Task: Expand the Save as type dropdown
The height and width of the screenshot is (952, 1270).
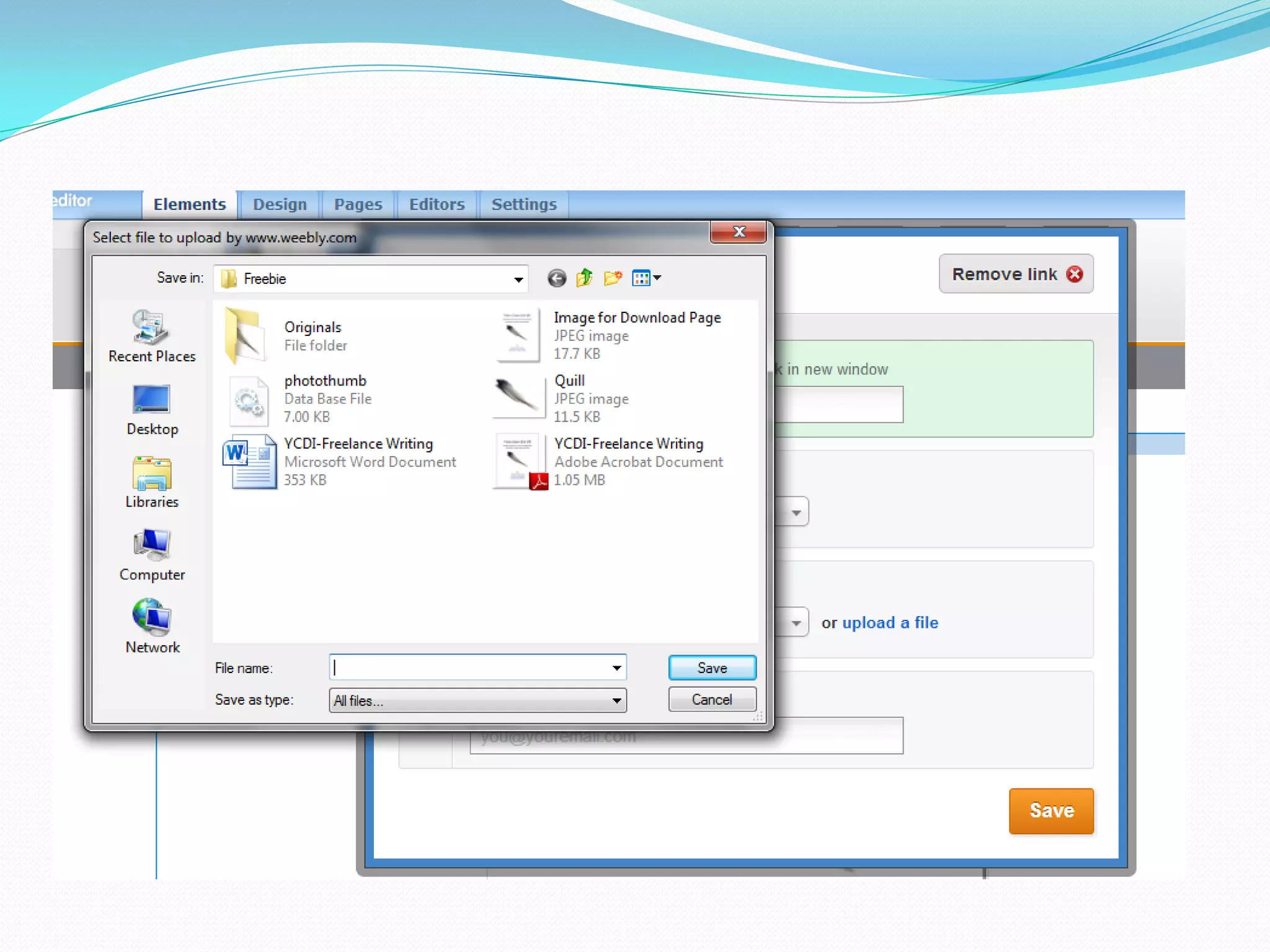Action: (x=616, y=701)
